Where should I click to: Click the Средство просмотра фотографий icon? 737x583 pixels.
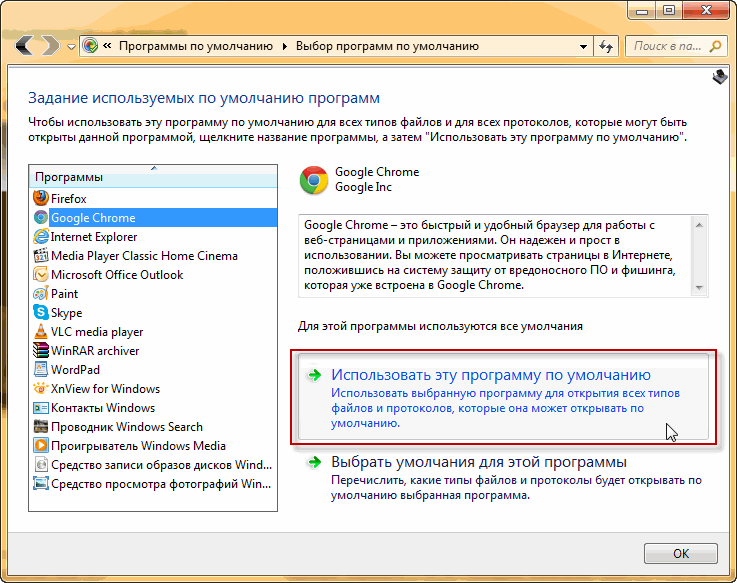point(41,483)
